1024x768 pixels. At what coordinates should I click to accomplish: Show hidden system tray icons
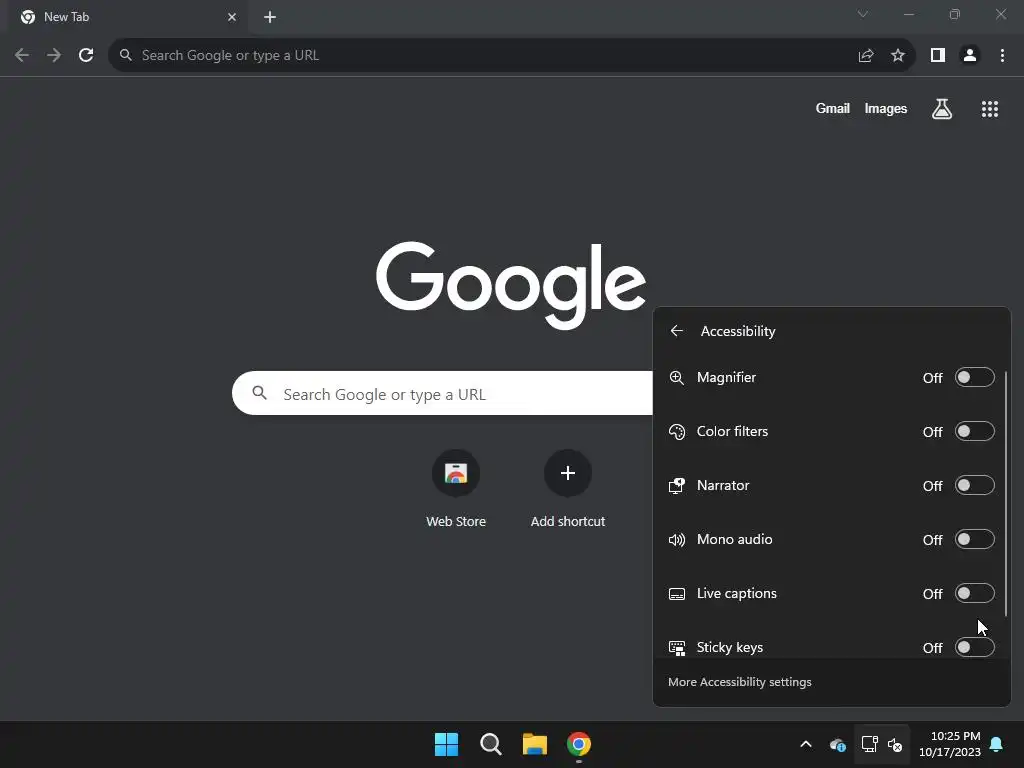point(806,744)
